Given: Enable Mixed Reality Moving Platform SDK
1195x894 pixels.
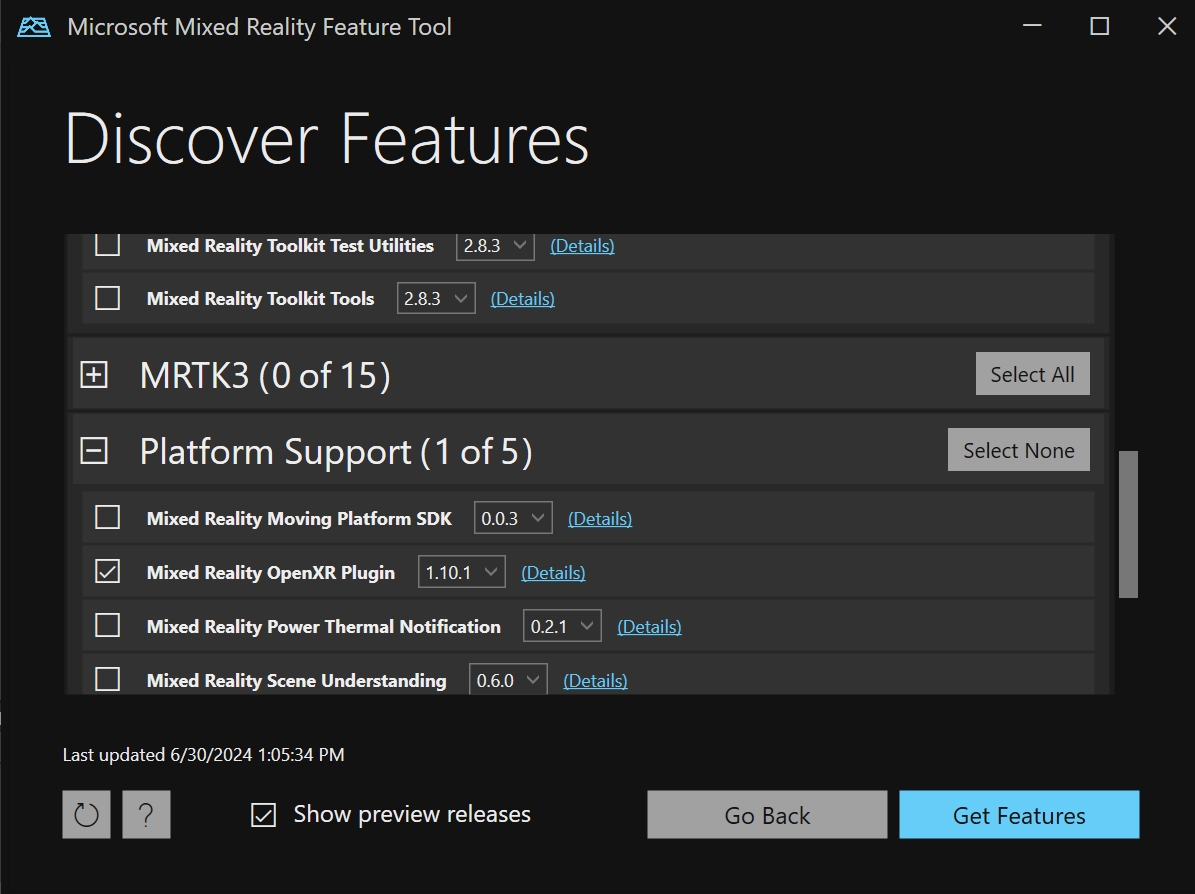Looking at the screenshot, I should [107, 517].
